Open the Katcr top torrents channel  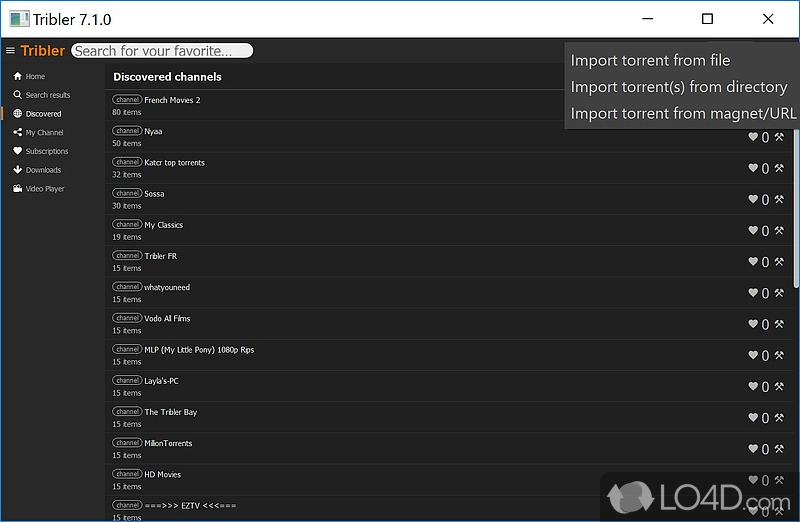[174, 162]
